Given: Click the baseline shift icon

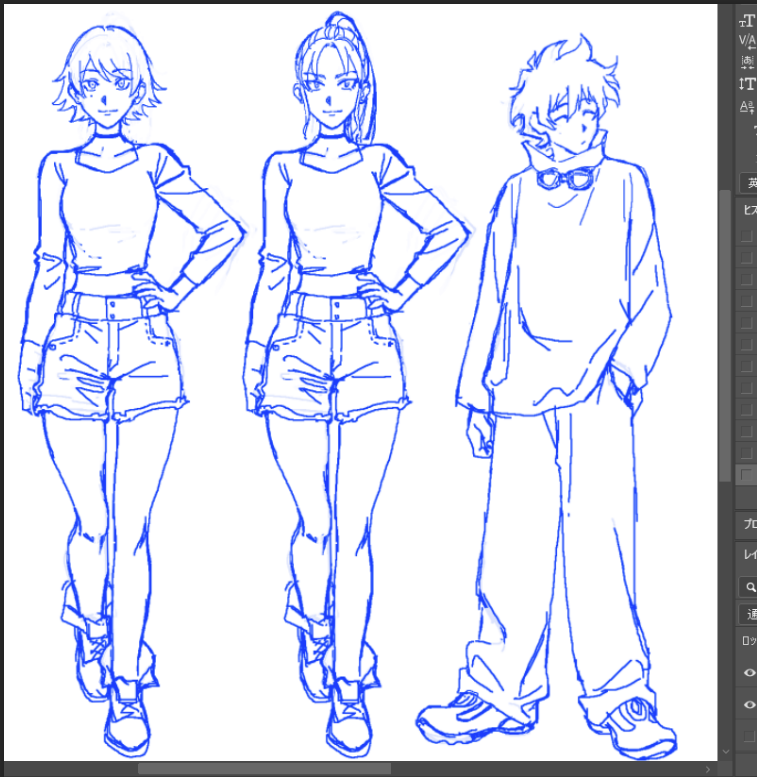Looking at the screenshot, I should coord(747,106).
